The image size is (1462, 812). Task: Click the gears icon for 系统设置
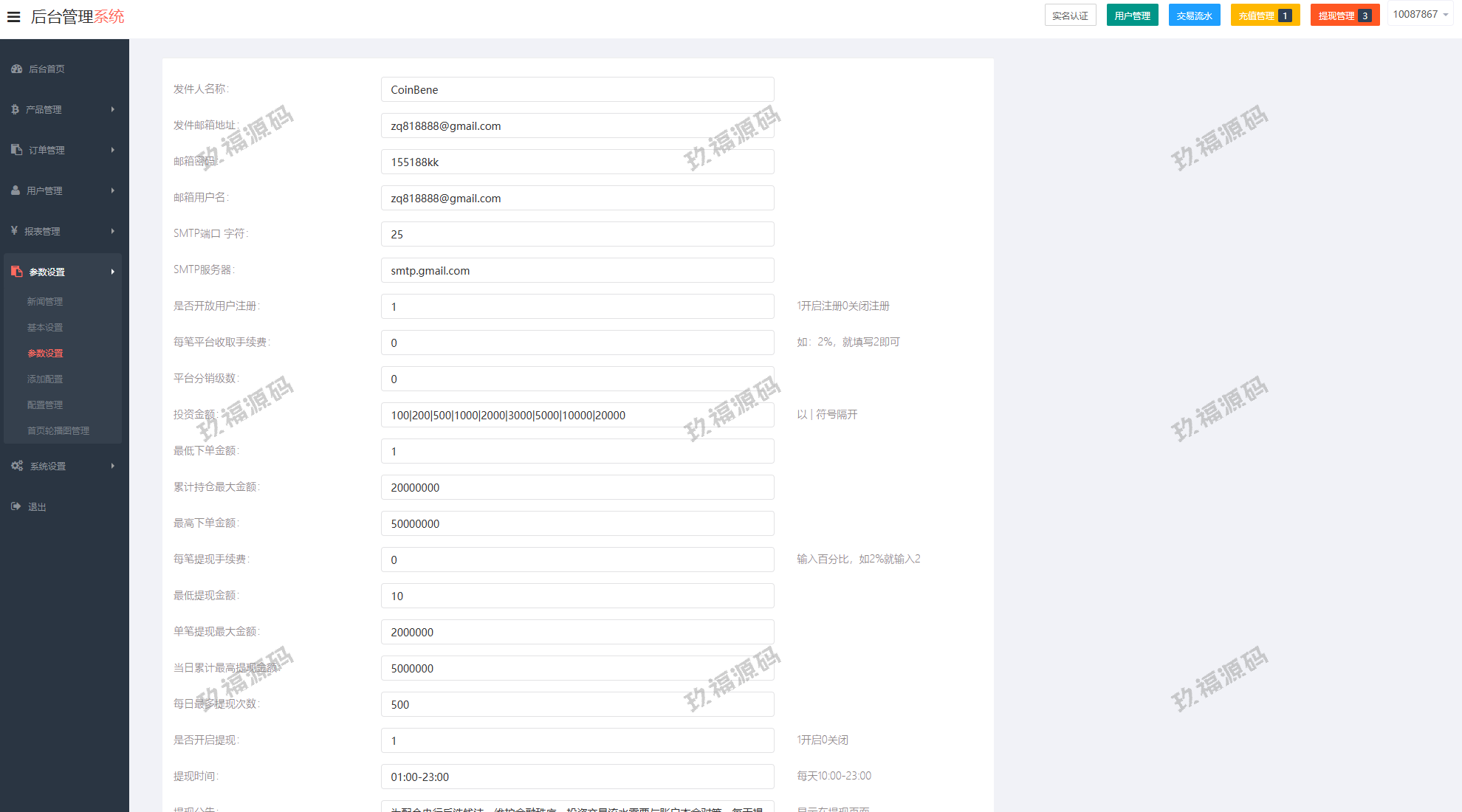click(x=17, y=466)
